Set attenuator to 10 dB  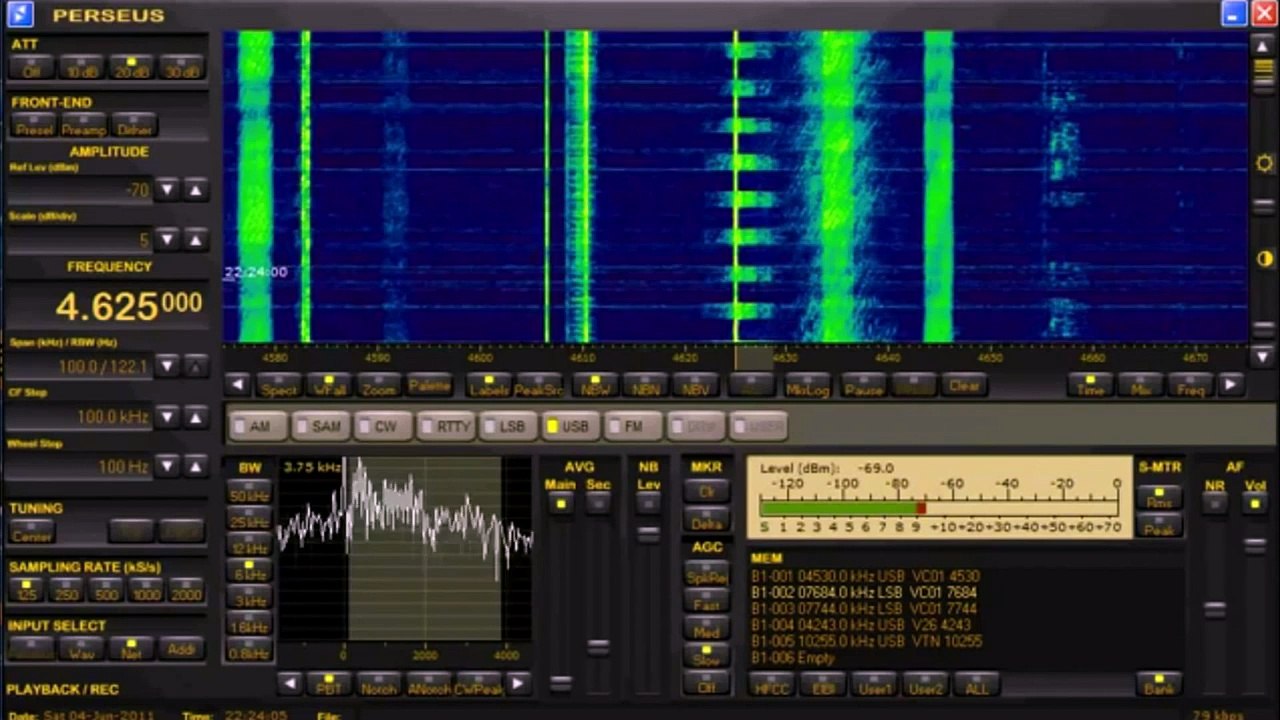click(x=81, y=69)
